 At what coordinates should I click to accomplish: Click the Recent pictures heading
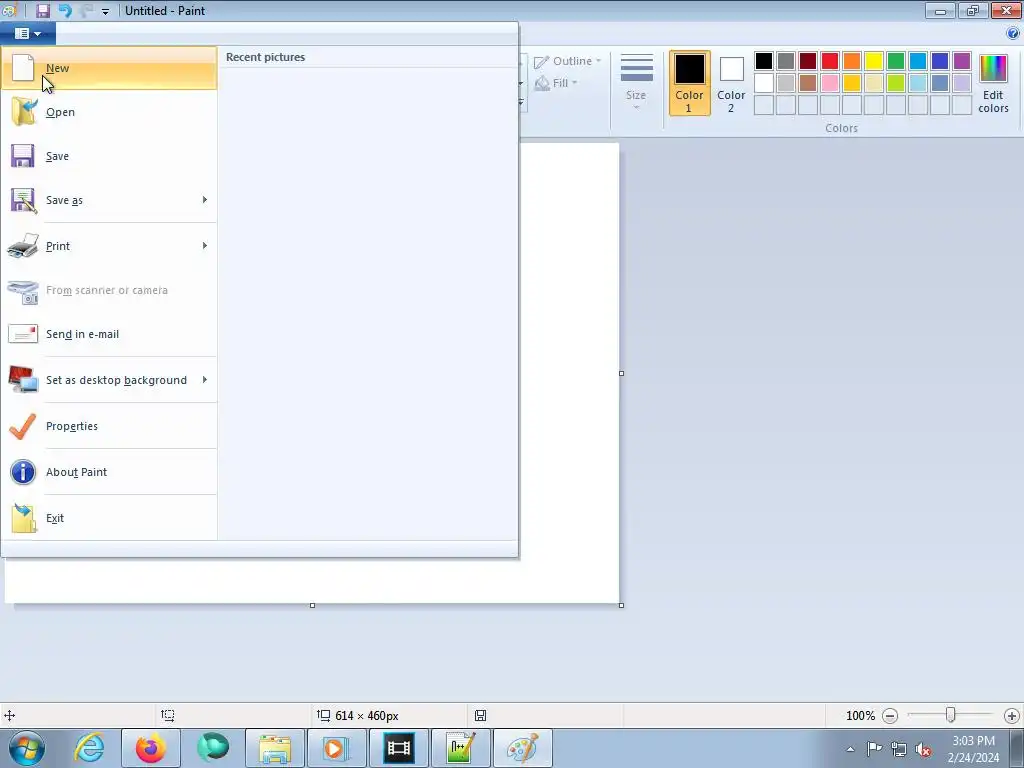[265, 57]
